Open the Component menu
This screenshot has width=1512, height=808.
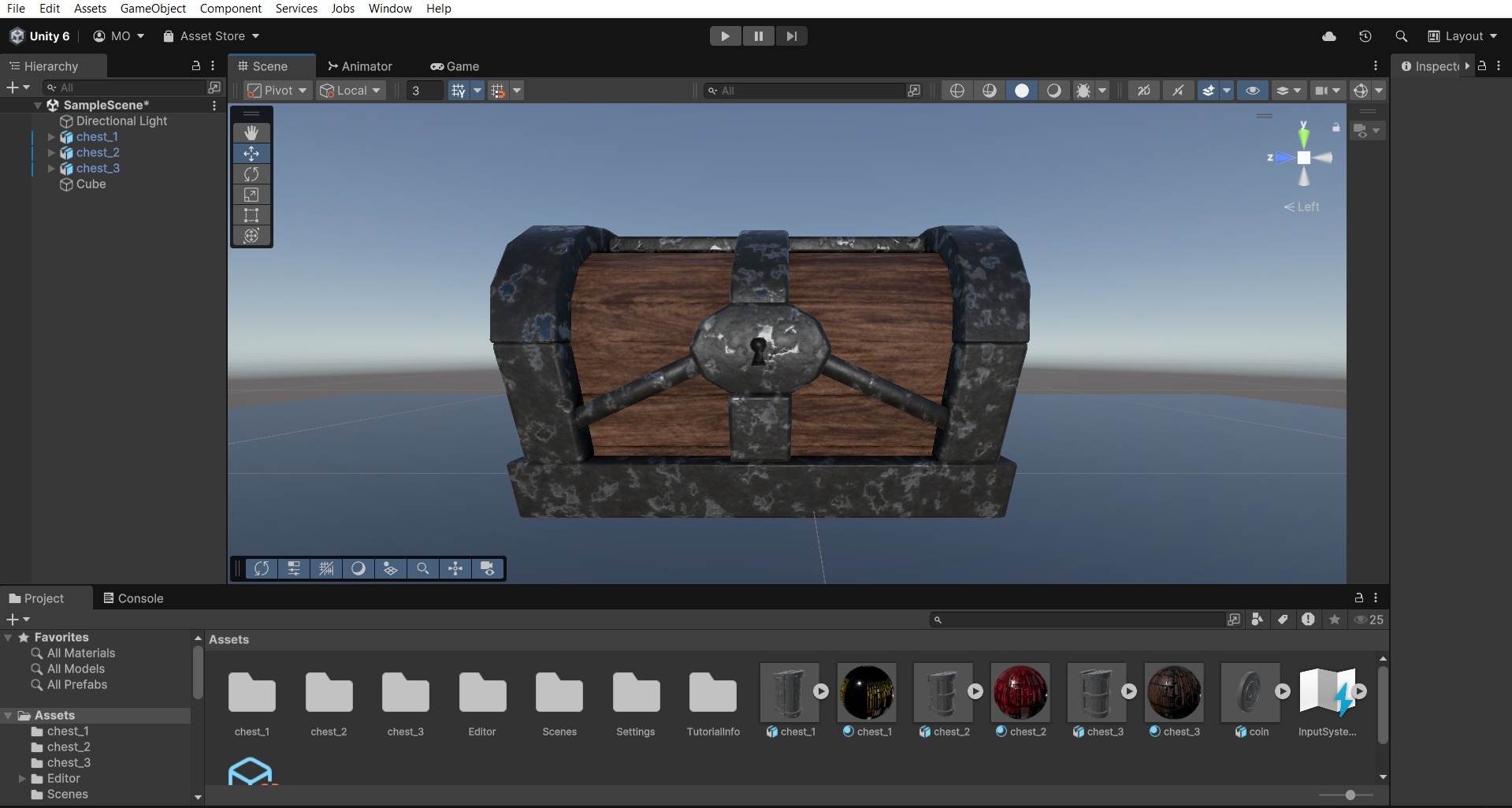[x=231, y=9]
